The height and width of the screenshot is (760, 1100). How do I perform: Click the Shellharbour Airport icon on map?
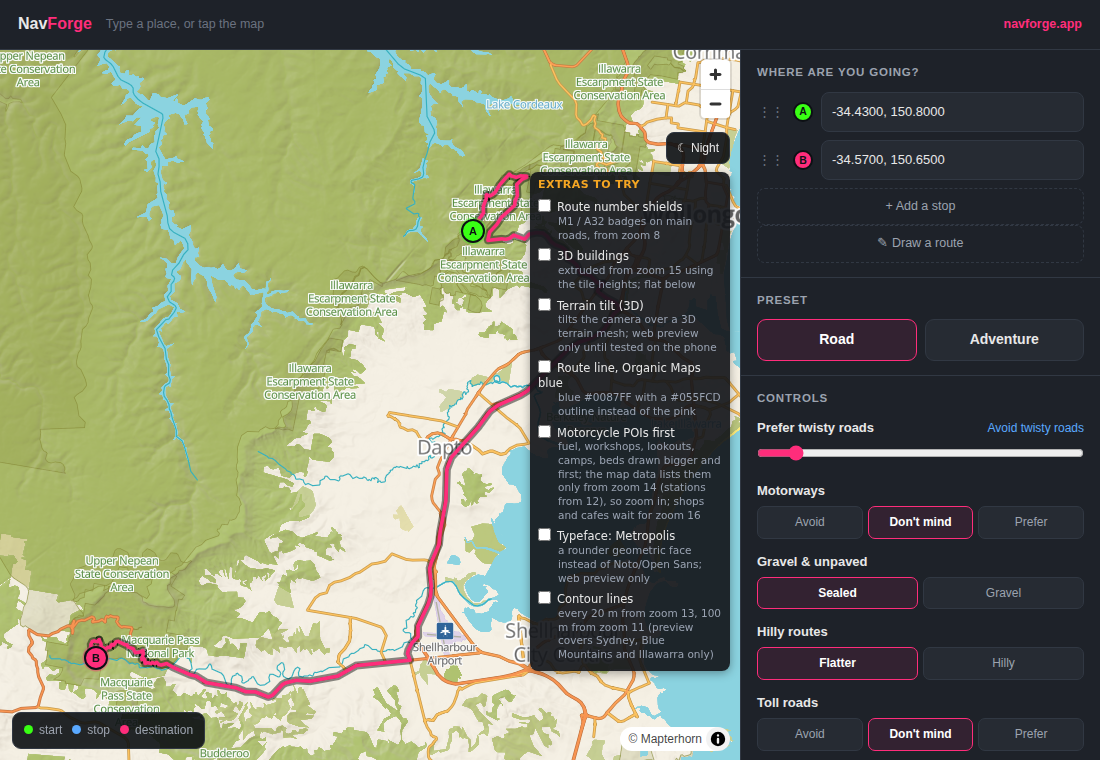[444, 630]
